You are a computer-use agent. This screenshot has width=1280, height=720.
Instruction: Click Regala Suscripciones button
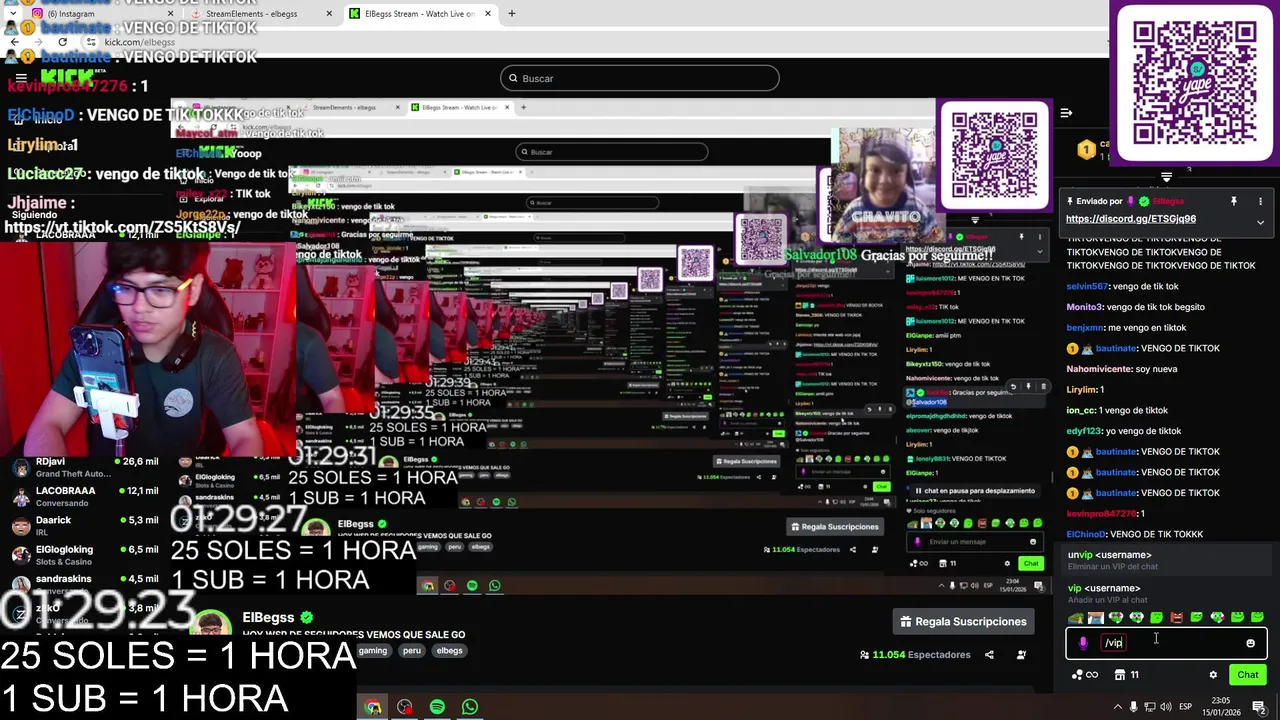click(x=963, y=622)
